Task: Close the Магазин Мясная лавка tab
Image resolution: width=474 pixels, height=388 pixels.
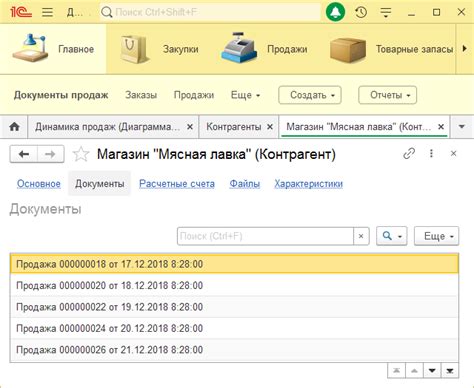Action: click(x=441, y=127)
